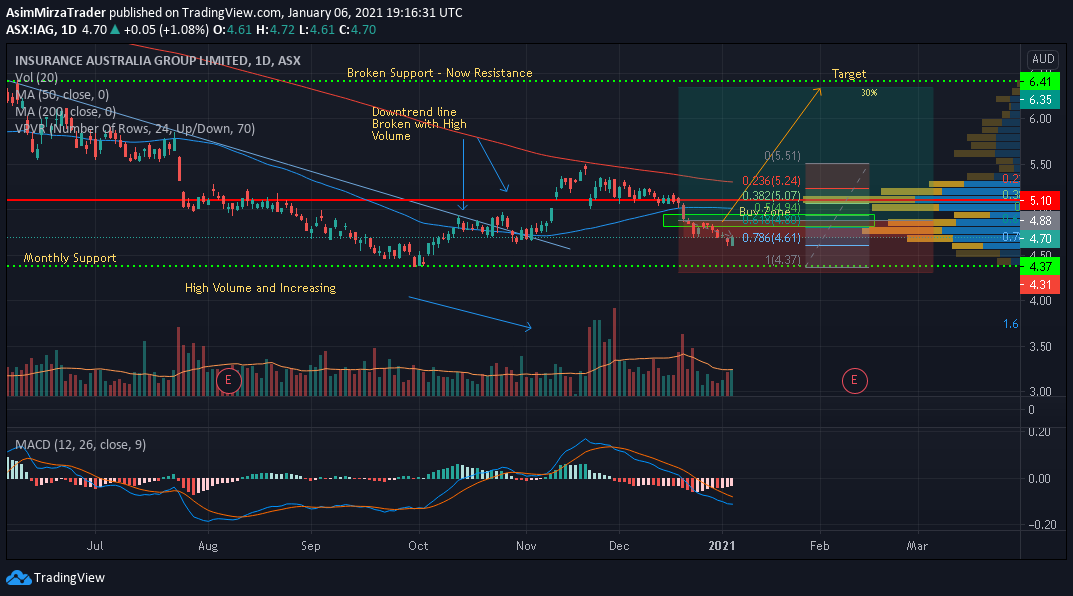
Task: Select the ASX:IAG, 1D symbol label
Action: [x=41, y=29]
